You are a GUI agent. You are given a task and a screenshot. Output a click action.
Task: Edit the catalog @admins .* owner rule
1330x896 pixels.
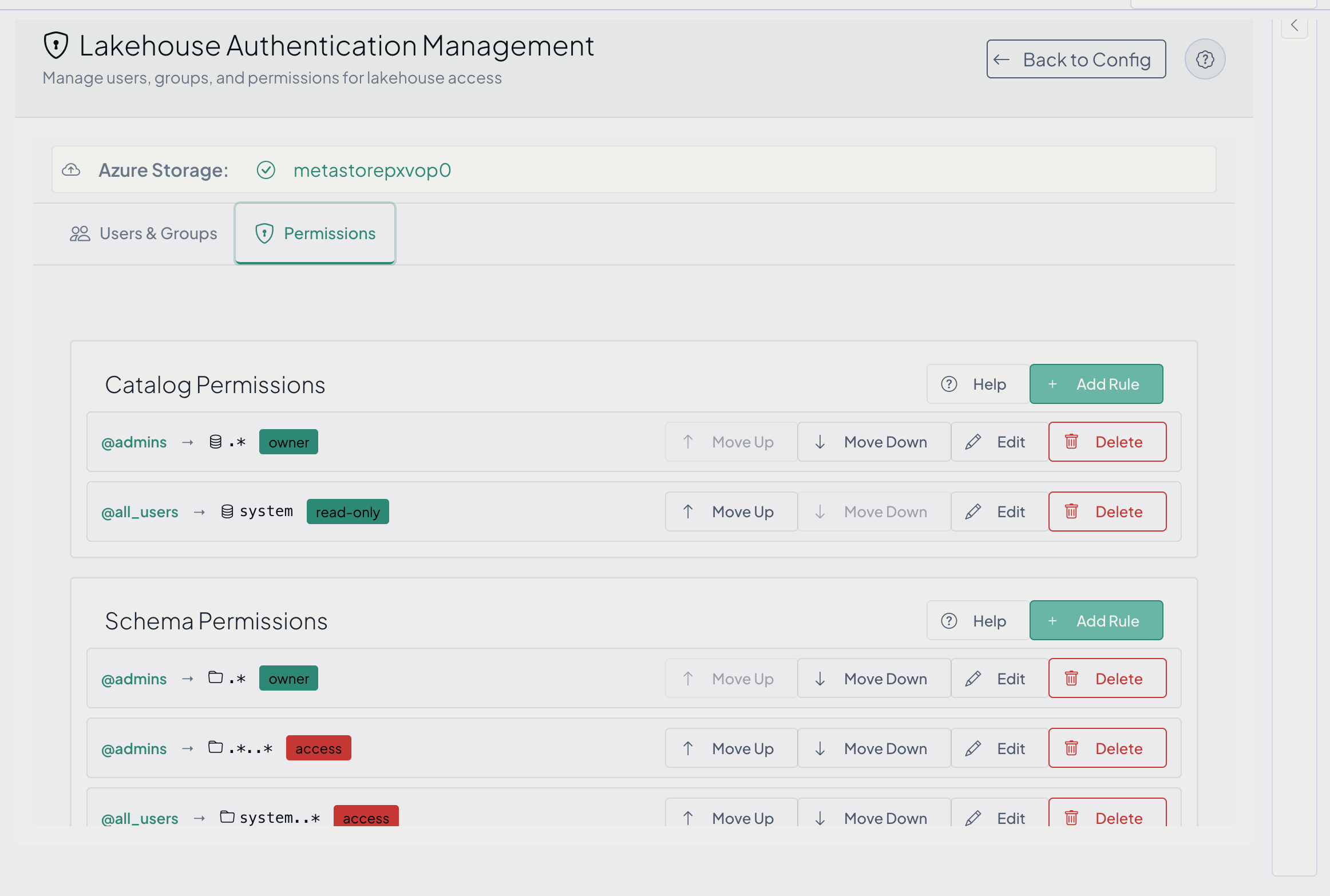999,442
